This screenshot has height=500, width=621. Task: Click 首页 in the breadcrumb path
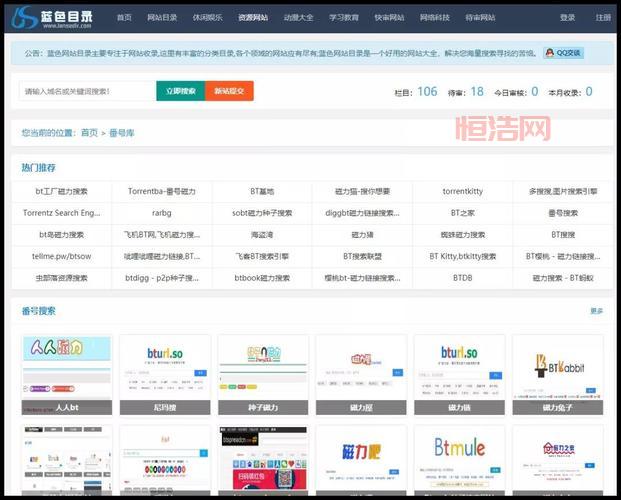click(90, 132)
